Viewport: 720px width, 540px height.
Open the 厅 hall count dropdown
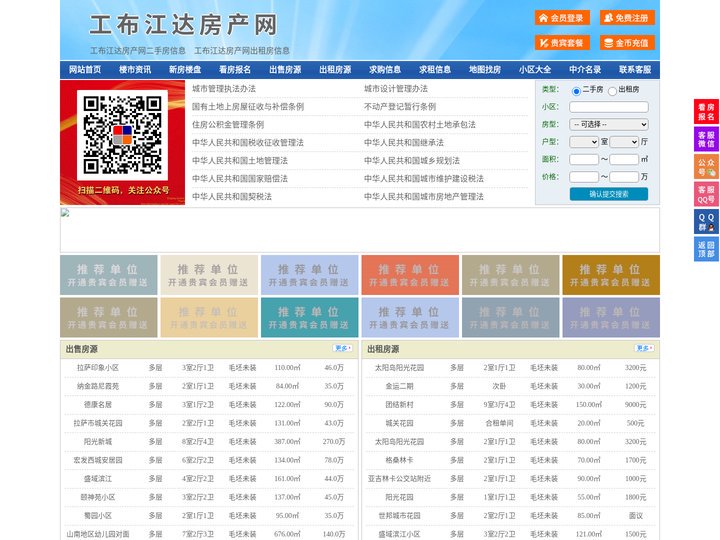pyautogui.click(x=624, y=142)
